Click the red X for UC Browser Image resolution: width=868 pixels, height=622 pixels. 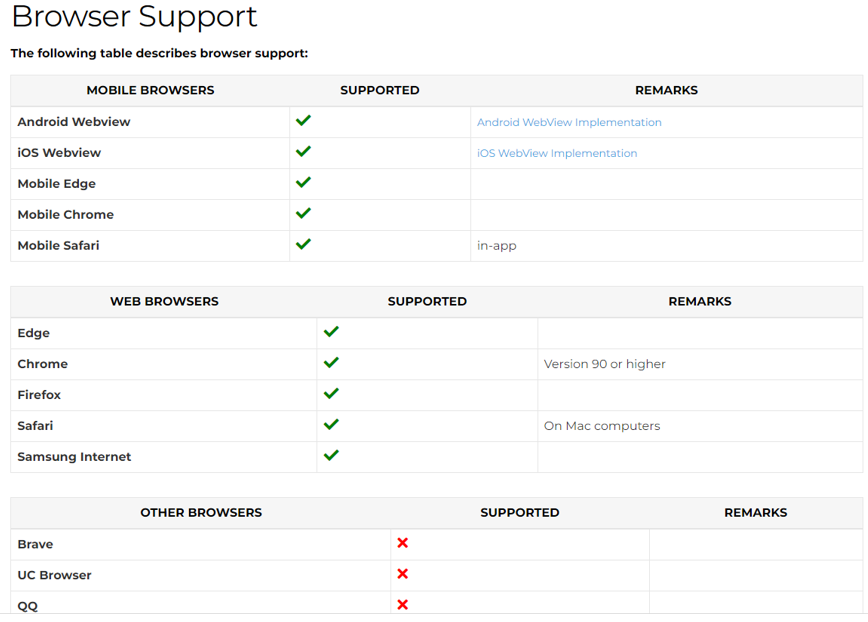(402, 574)
